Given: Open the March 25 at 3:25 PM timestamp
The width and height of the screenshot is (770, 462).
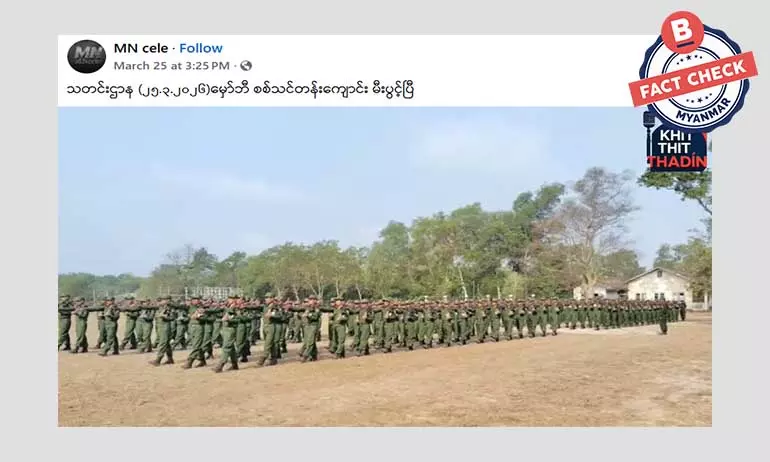Looking at the screenshot, I should 171,66.
